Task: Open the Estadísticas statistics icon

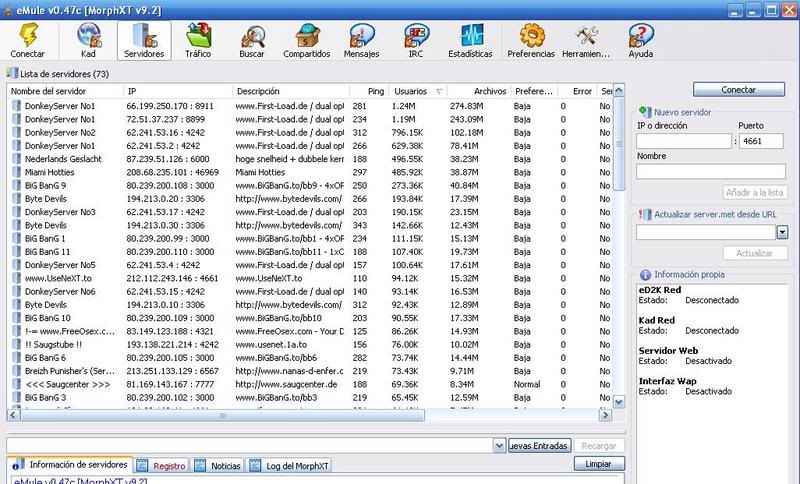Action: pos(471,36)
